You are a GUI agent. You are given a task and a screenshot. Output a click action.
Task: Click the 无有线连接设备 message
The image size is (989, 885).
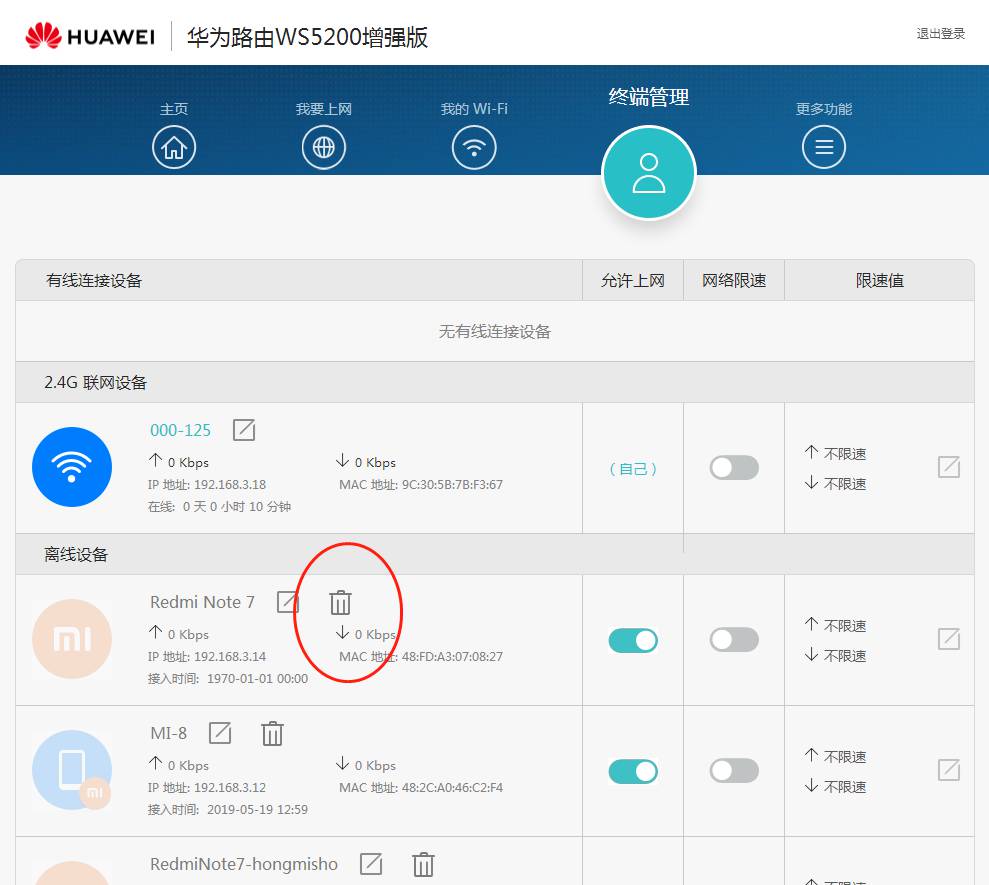click(x=495, y=332)
